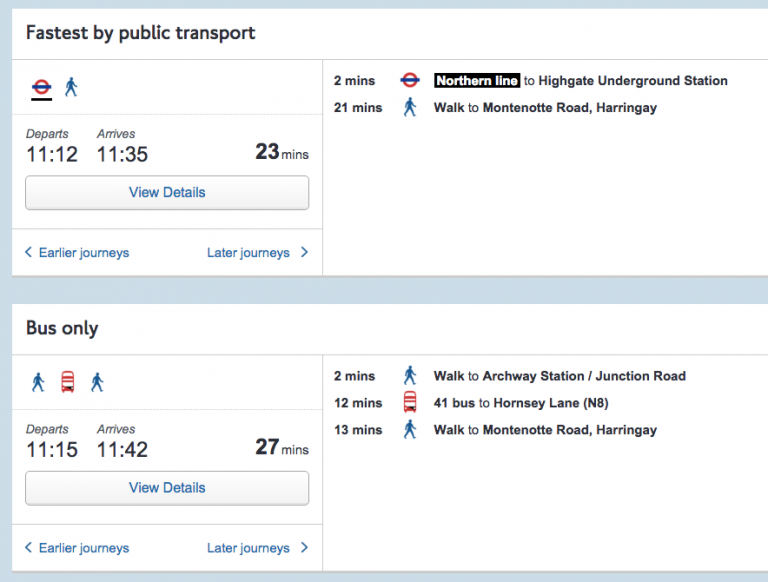The height and width of the screenshot is (582, 768).
Task: Click the first walking icon in the Bus only summary
Action: point(39,382)
